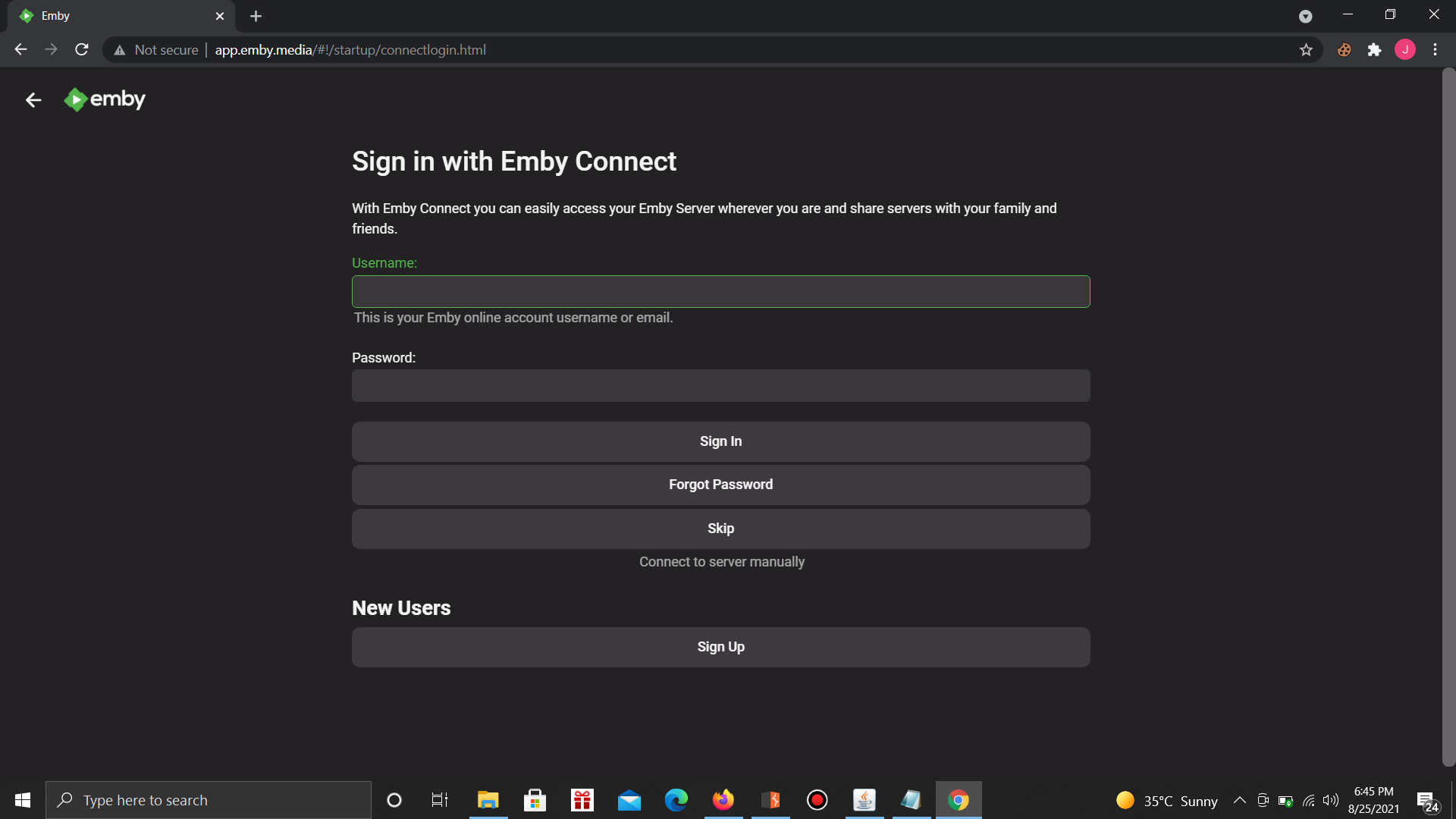1456x819 pixels.
Task: Click the Chrome profile avatar
Action: [1406, 49]
